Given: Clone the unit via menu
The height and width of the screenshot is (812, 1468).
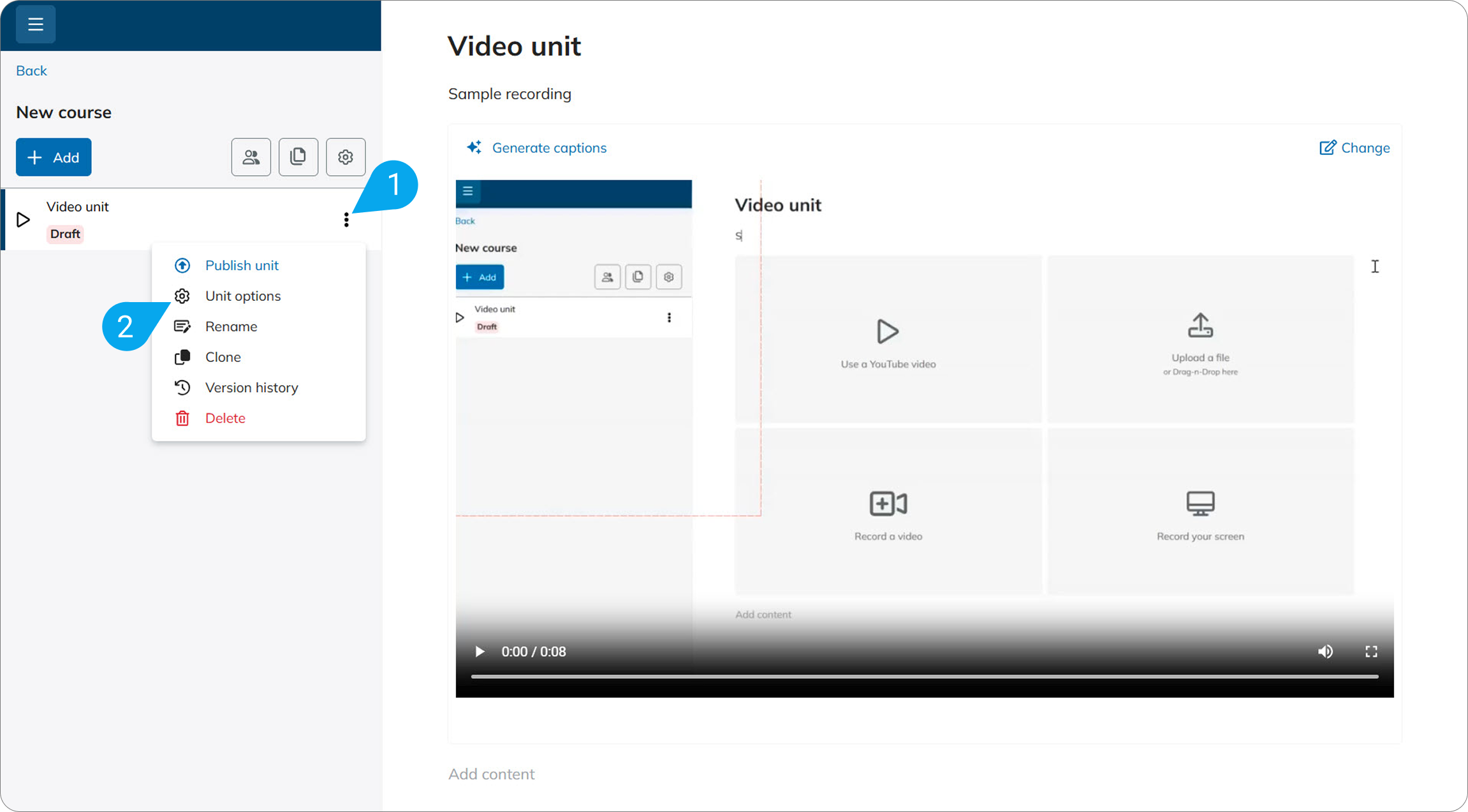Looking at the screenshot, I should point(223,357).
